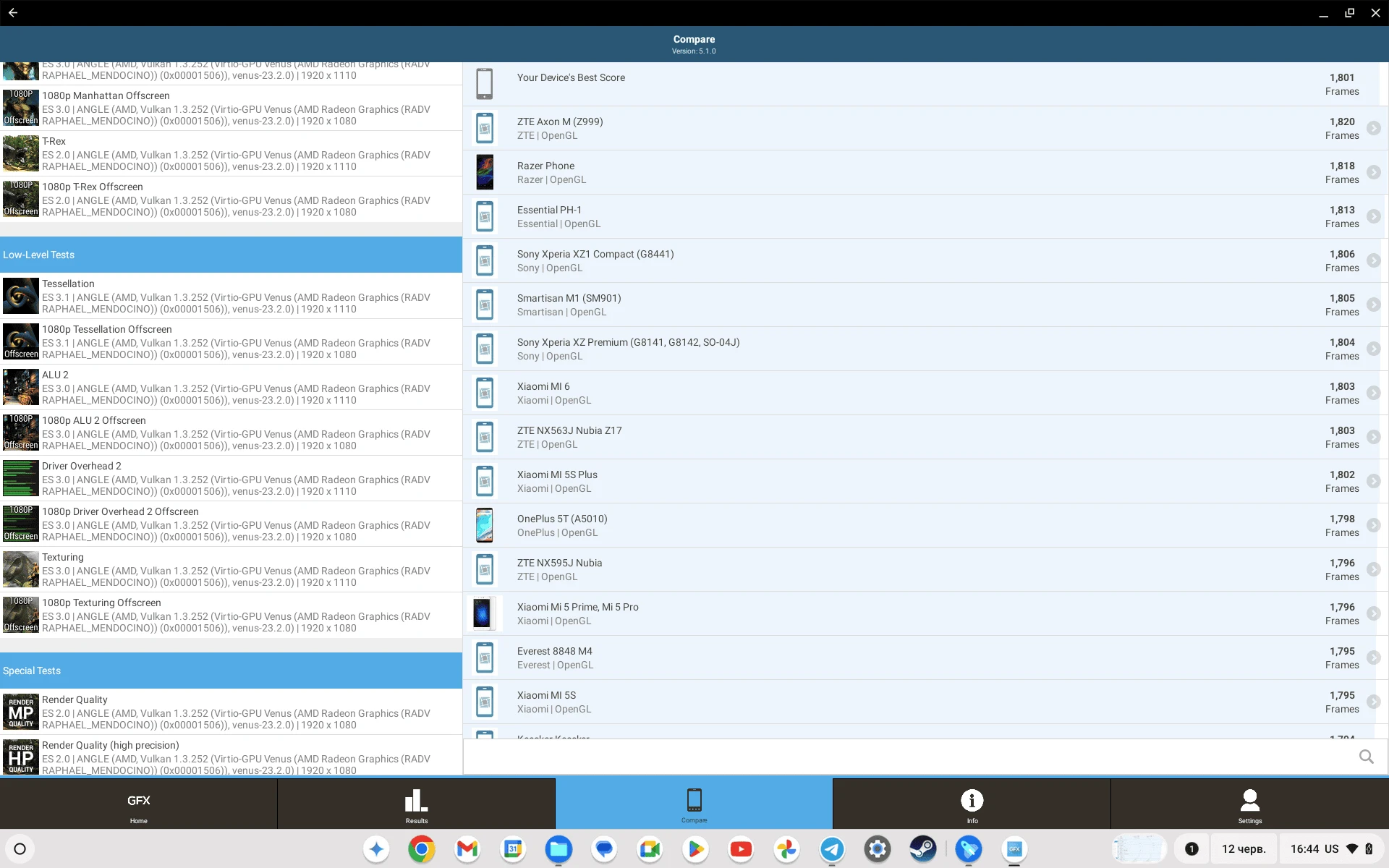This screenshot has height=868, width=1389.
Task: Open Telegram from the shelf
Action: click(x=832, y=848)
